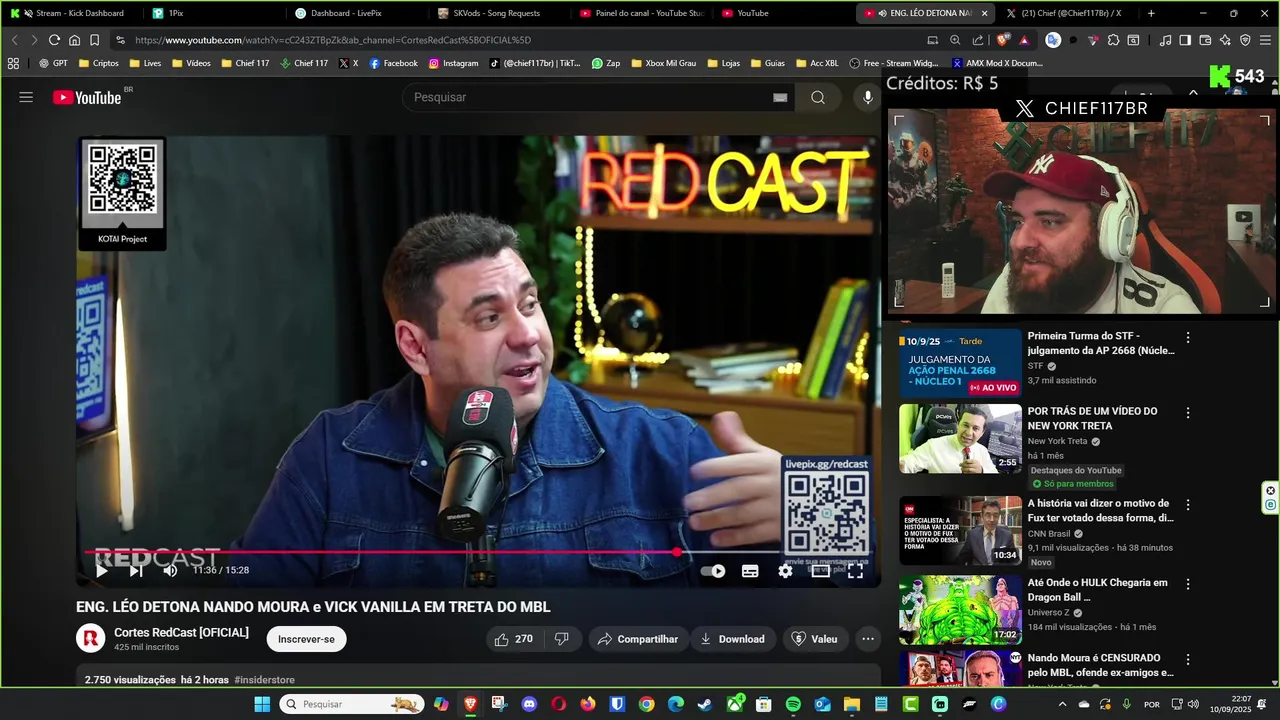Viewport: 1280px width, 720px height.
Task: Go to the YouTube home logo
Action: 87,97
